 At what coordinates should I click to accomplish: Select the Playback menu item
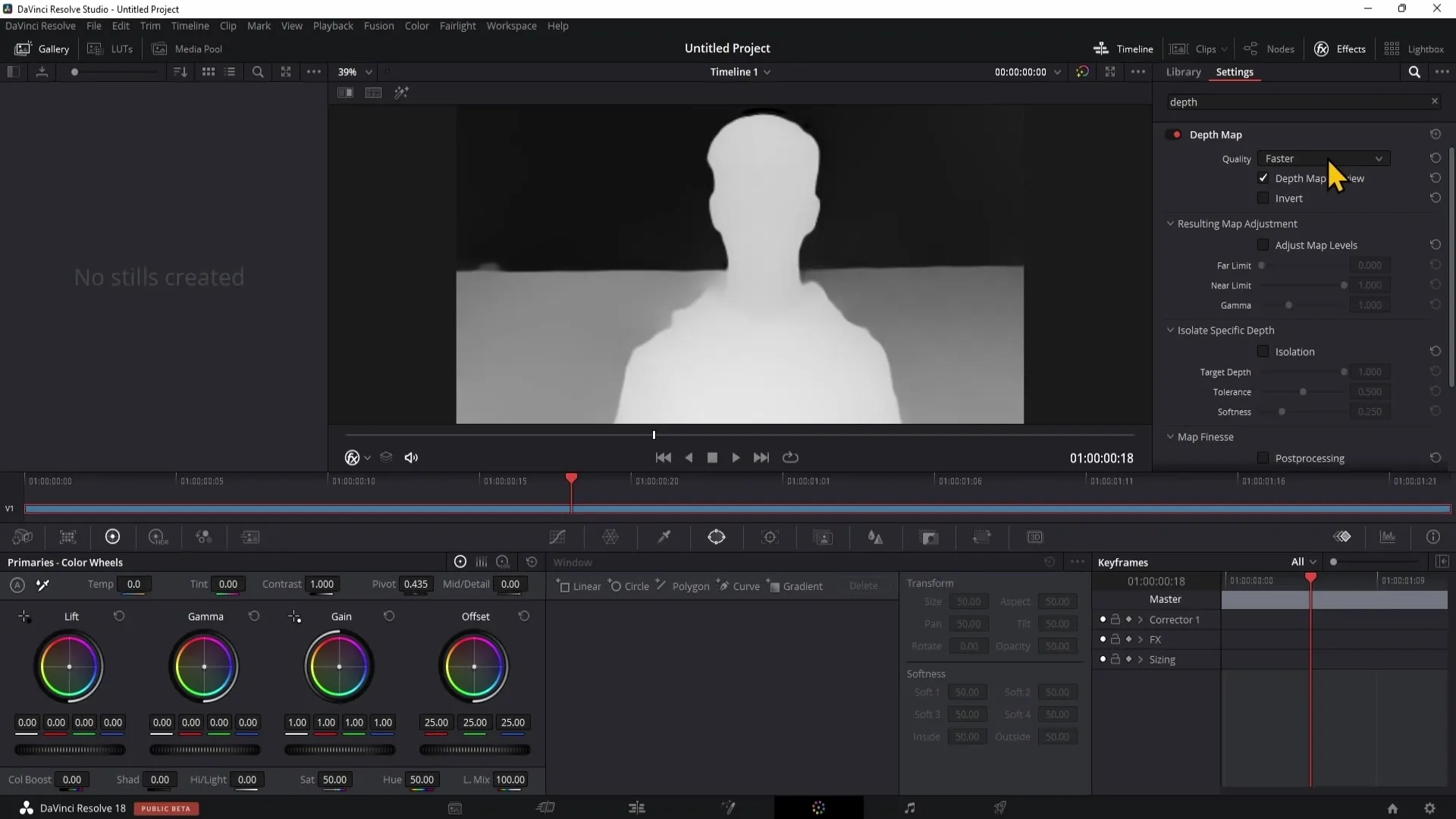(x=332, y=25)
